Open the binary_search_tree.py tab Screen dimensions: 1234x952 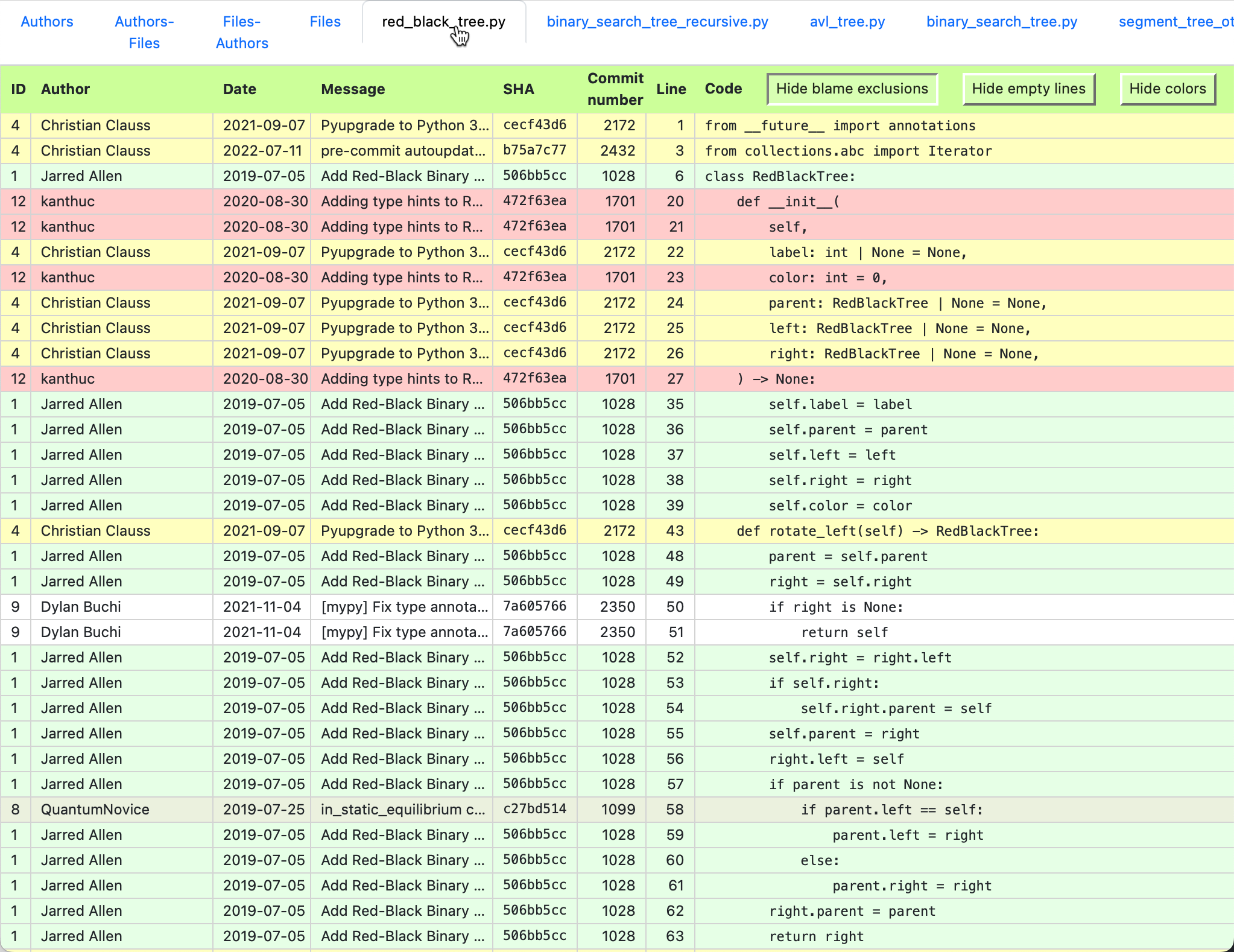1002,22
